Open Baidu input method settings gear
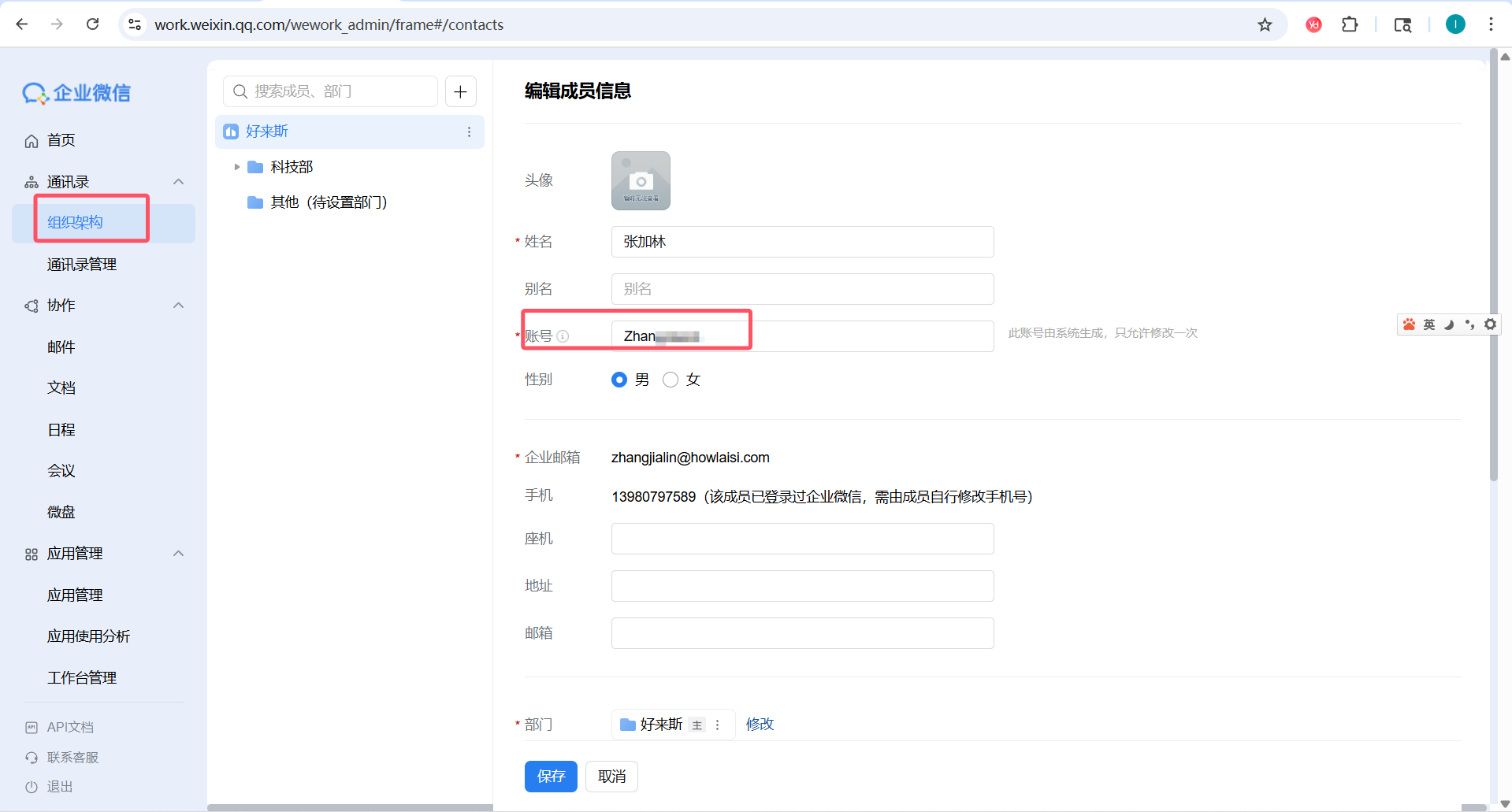Image resolution: width=1512 pixels, height=812 pixels. pos(1490,324)
